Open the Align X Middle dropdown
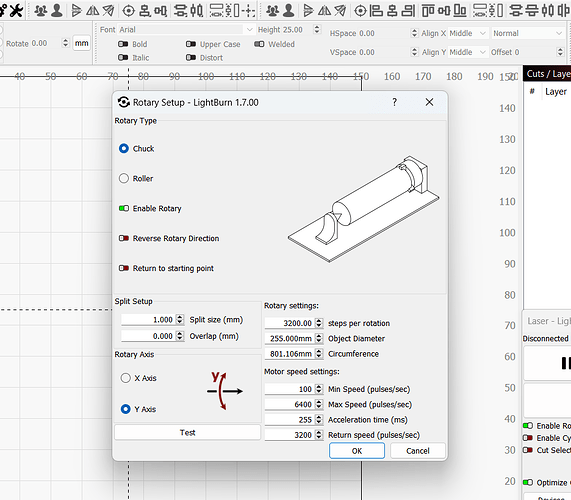The width and height of the screenshot is (571, 500). (x=467, y=33)
